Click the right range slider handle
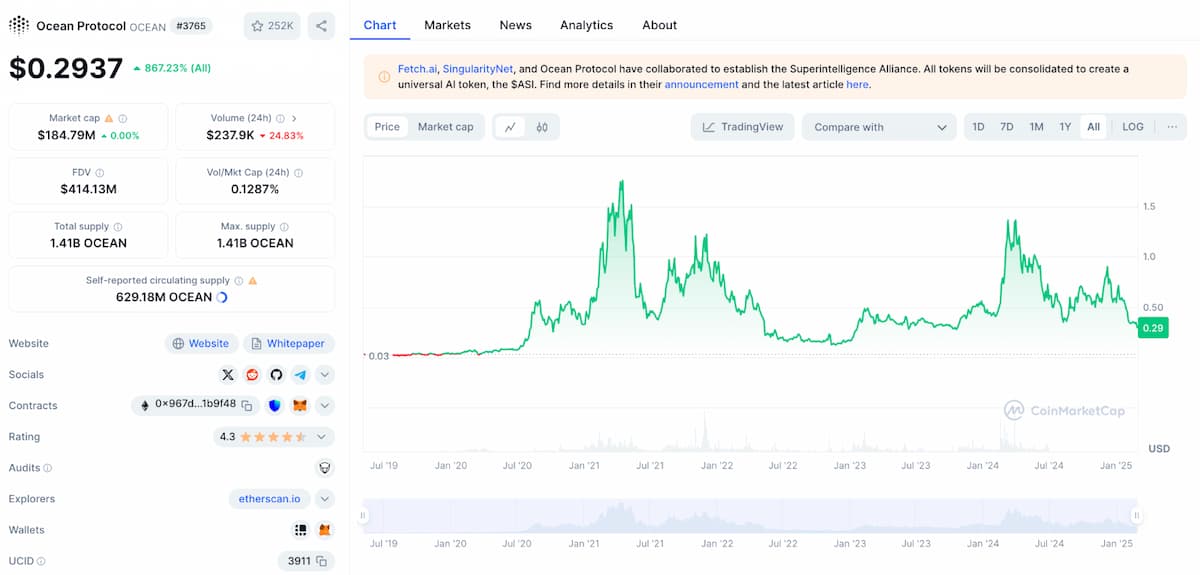The width and height of the screenshot is (1200, 575). (1136, 515)
